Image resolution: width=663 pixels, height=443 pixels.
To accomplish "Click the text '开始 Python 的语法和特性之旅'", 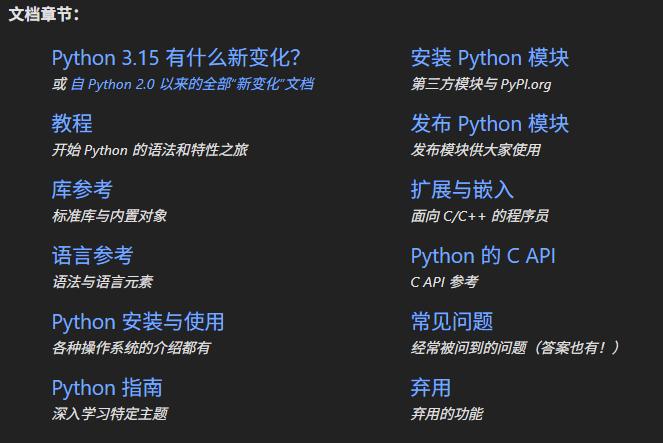I will (150, 150).
